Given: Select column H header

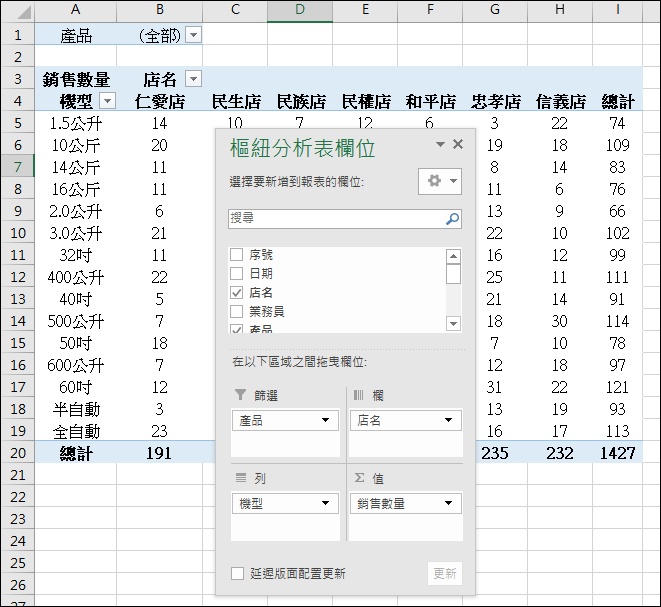Looking at the screenshot, I should [x=560, y=10].
